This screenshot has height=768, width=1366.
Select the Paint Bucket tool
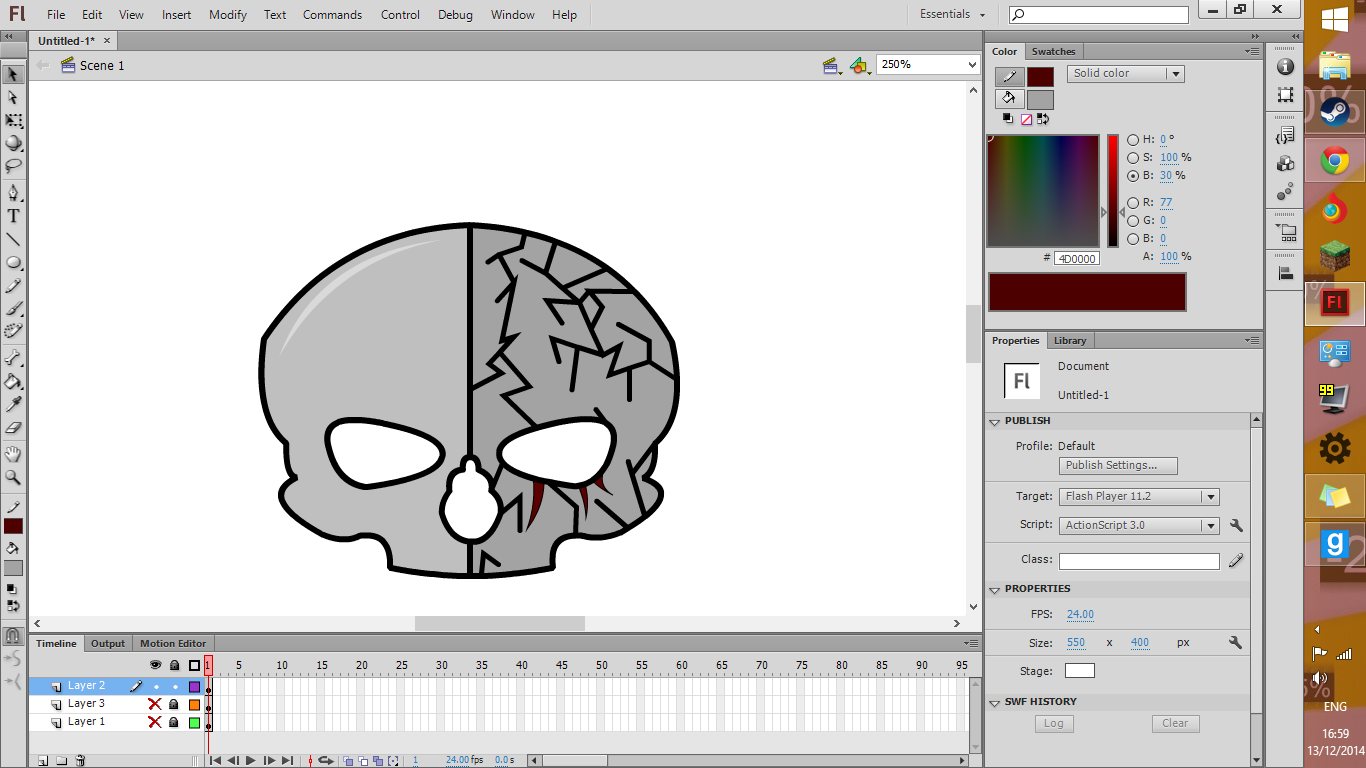point(13,381)
